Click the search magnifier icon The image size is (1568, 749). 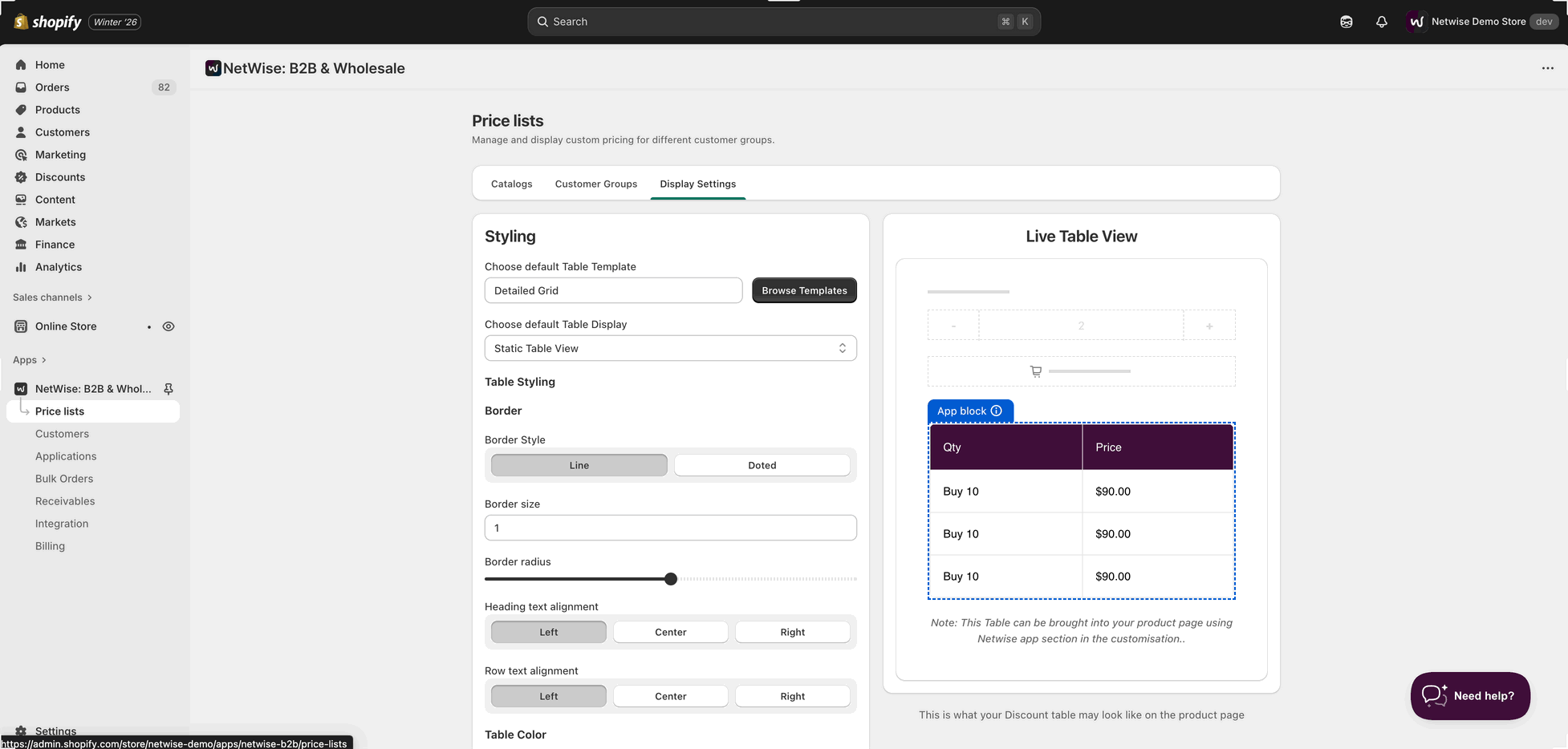coord(542,22)
